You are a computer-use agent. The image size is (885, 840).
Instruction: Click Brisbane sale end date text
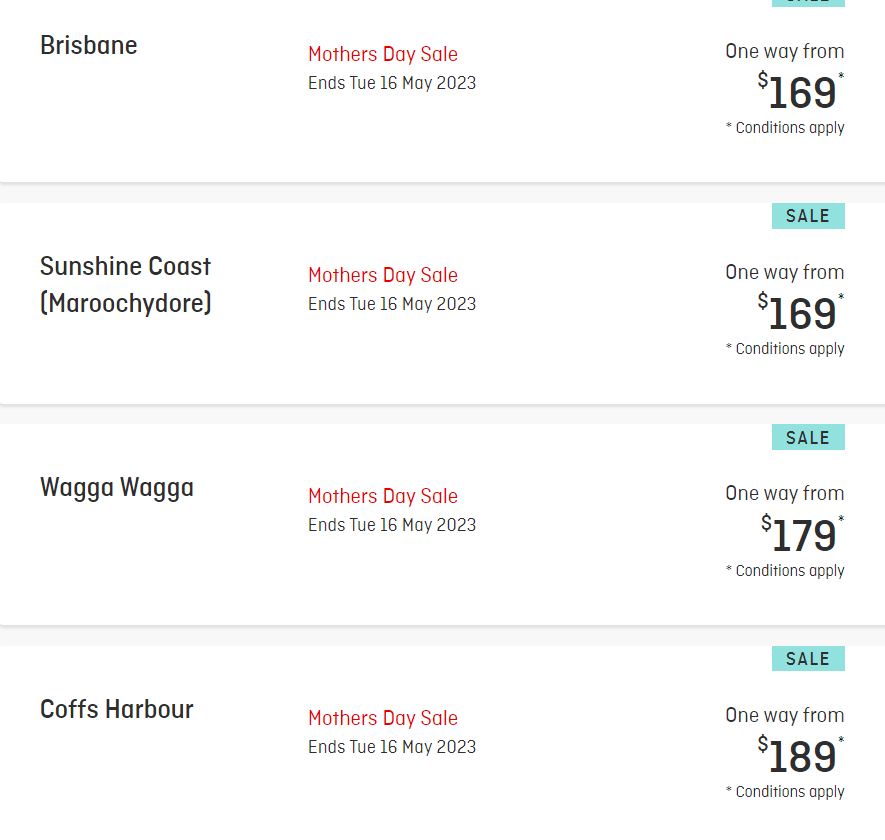(392, 83)
